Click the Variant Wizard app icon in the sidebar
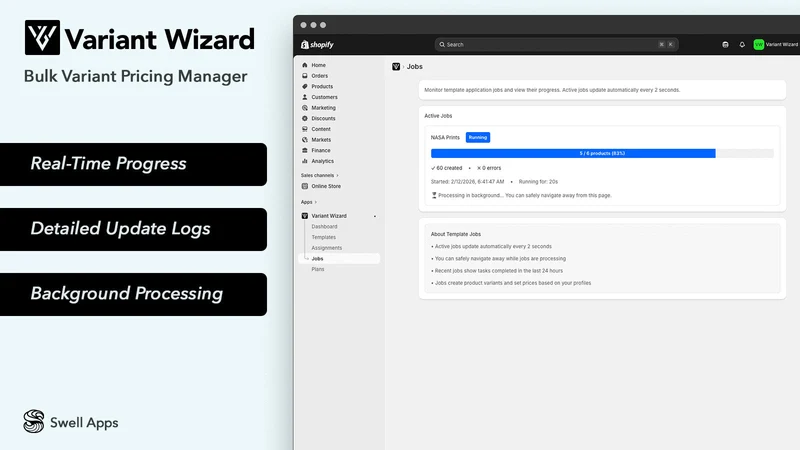This screenshot has height=450, width=800. point(305,216)
